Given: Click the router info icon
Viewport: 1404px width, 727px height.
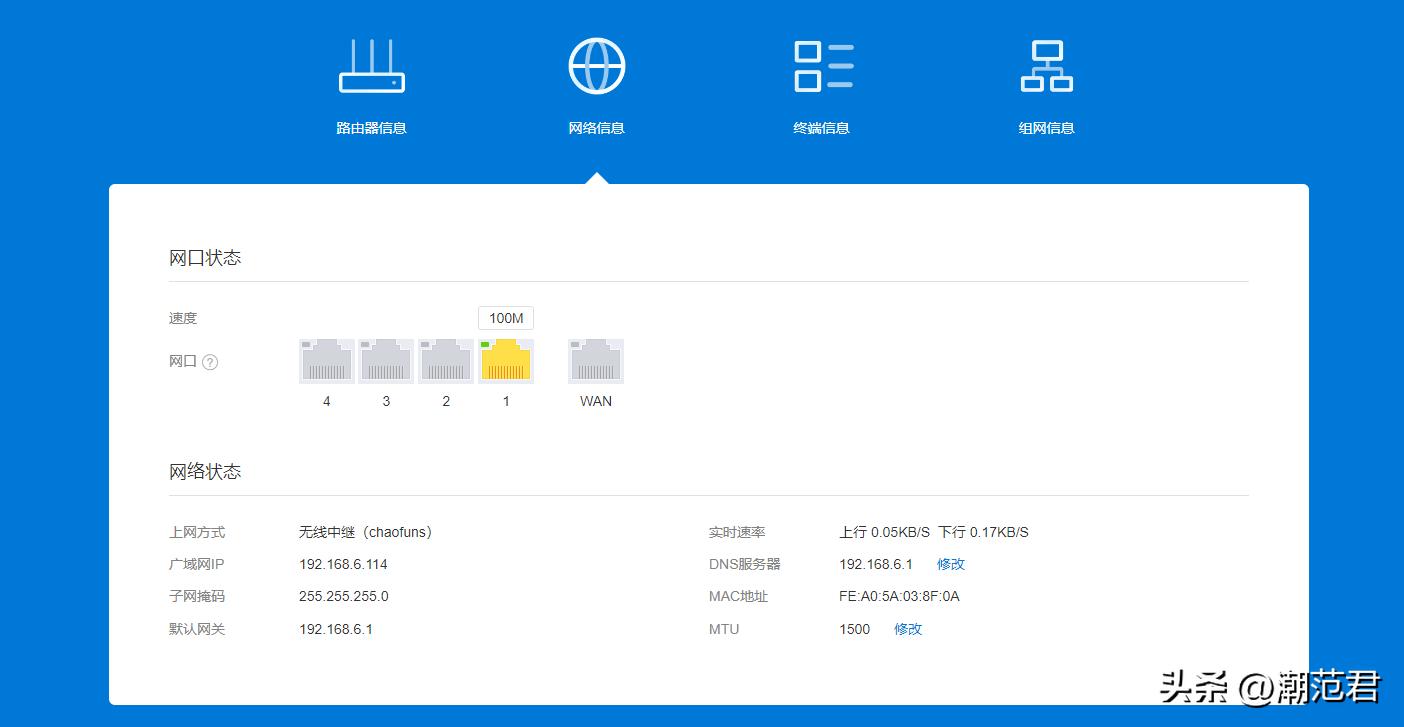Looking at the screenshot, I should click(371, 66).
